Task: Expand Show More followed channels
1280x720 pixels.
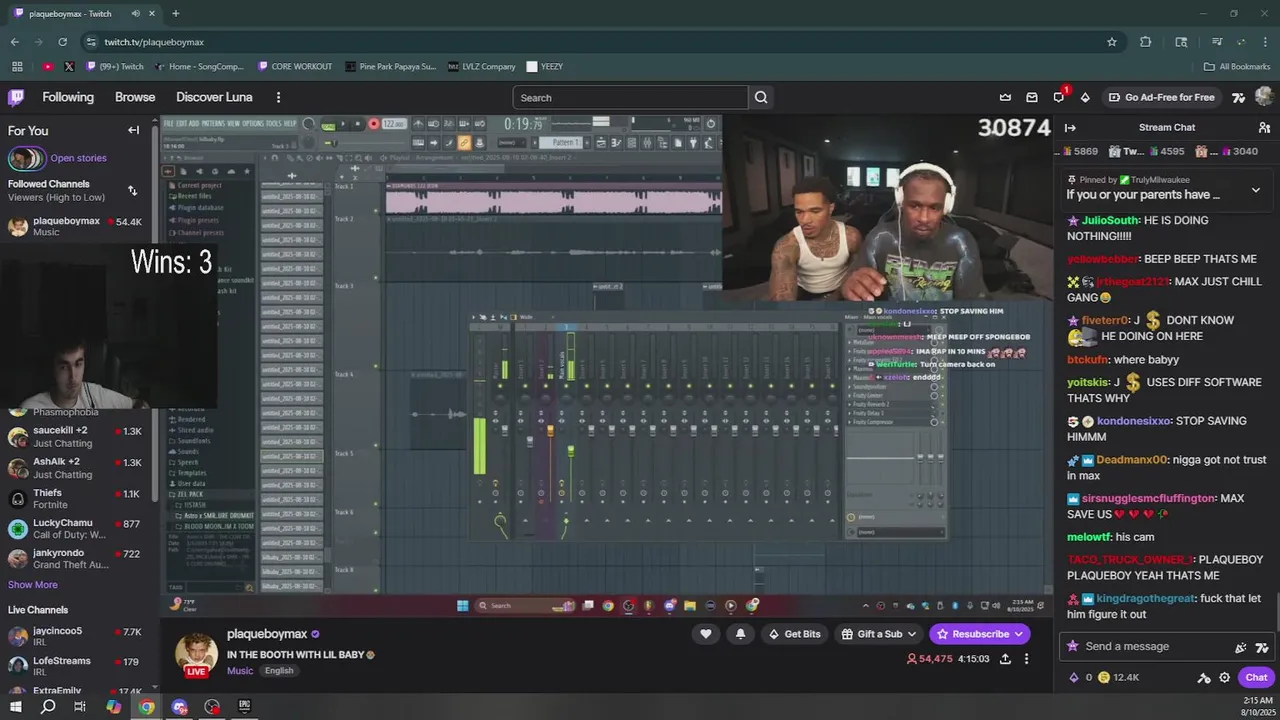Action: coord(33,585)
